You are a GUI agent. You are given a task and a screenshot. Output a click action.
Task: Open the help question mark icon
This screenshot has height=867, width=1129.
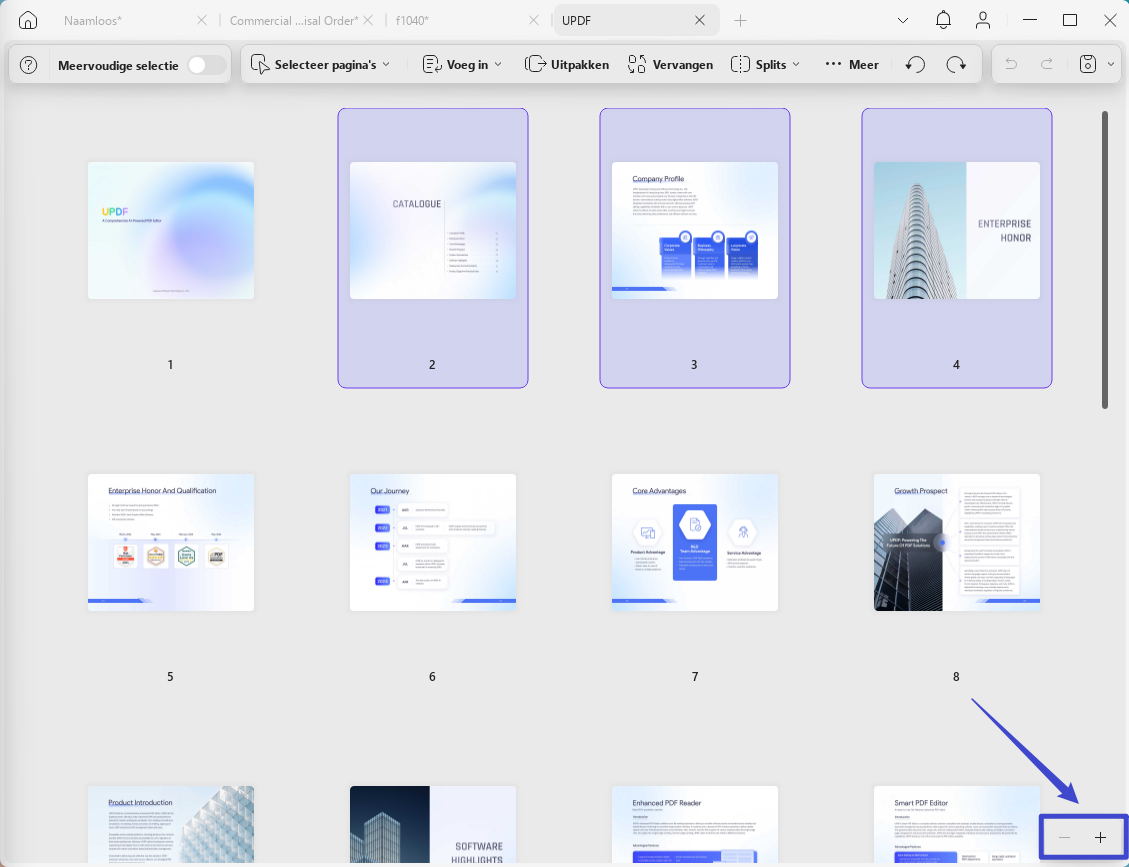28,66
